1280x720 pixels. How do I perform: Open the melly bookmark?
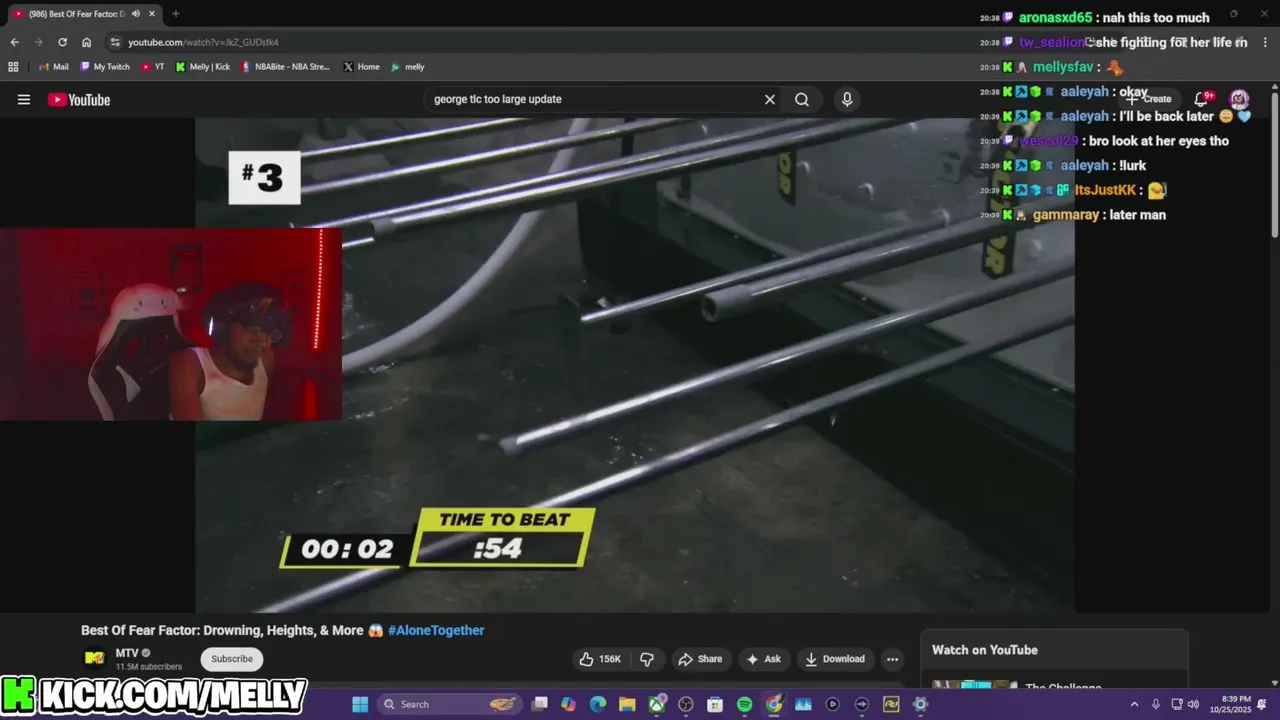click(408, 67)
